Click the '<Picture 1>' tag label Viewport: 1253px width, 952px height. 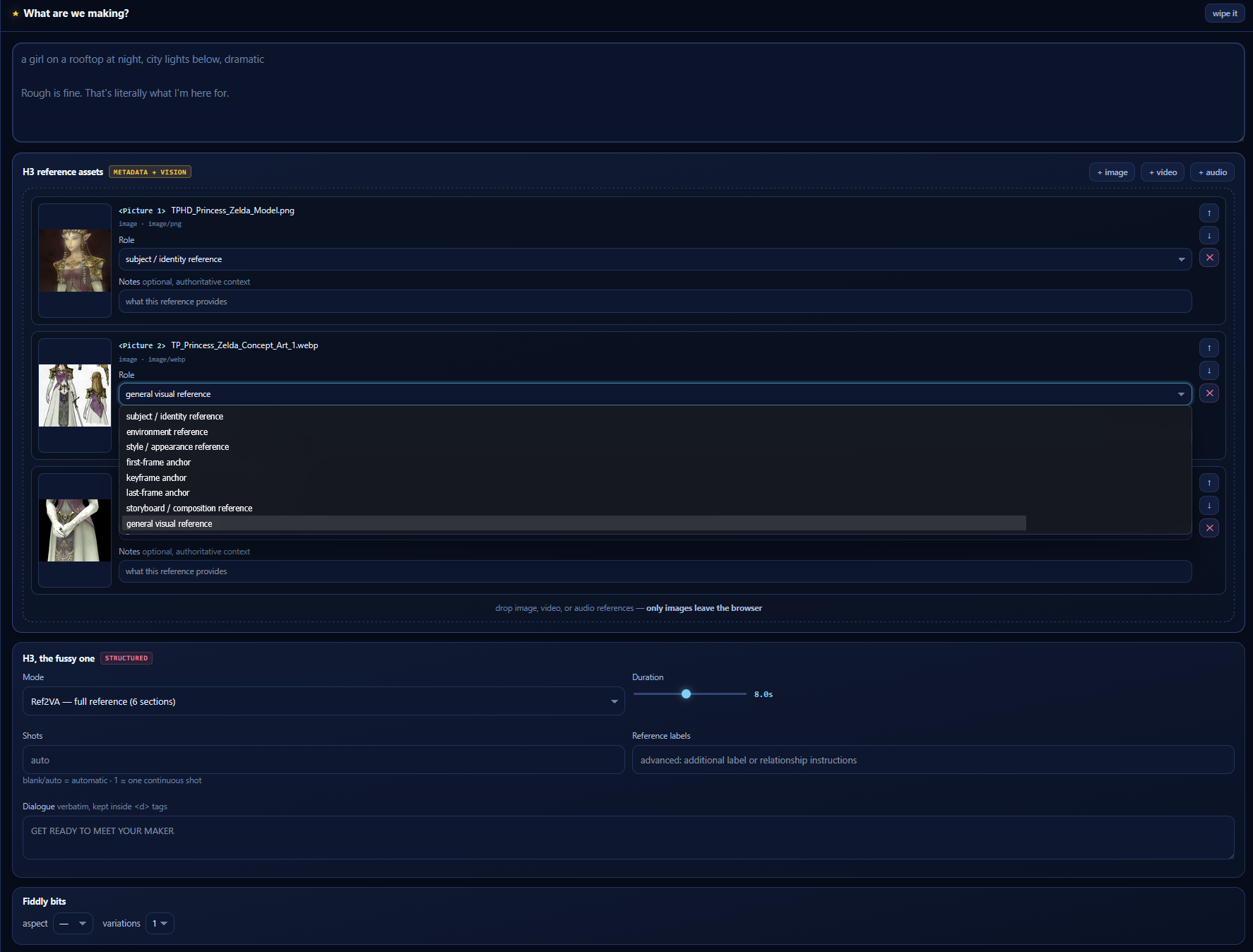(x=142, y=210)
